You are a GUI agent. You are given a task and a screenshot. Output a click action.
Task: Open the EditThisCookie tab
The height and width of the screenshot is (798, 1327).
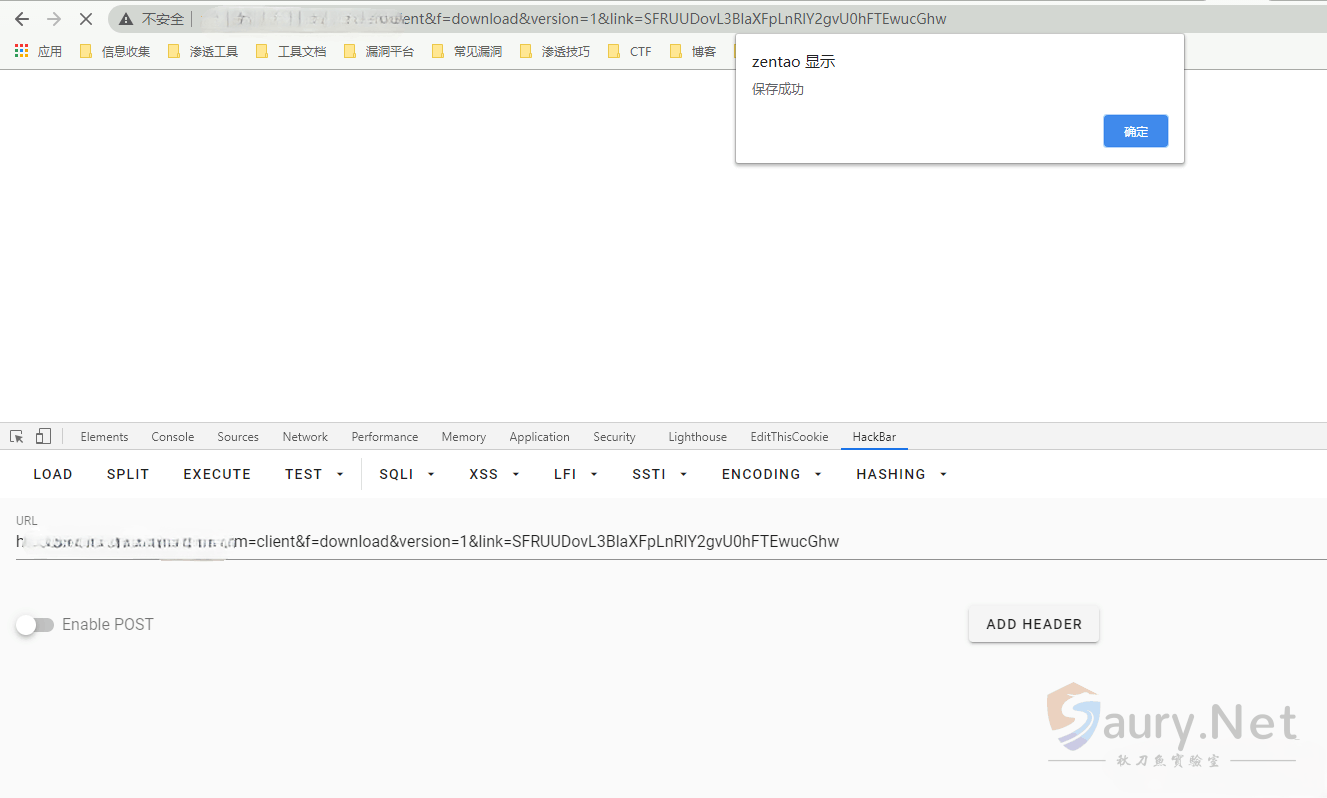tap(789, 437)
